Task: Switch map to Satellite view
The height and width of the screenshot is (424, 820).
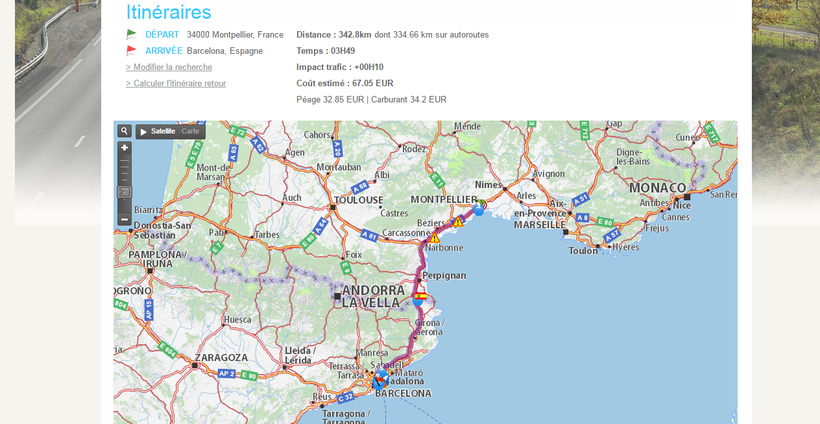Action: [163, 131]
